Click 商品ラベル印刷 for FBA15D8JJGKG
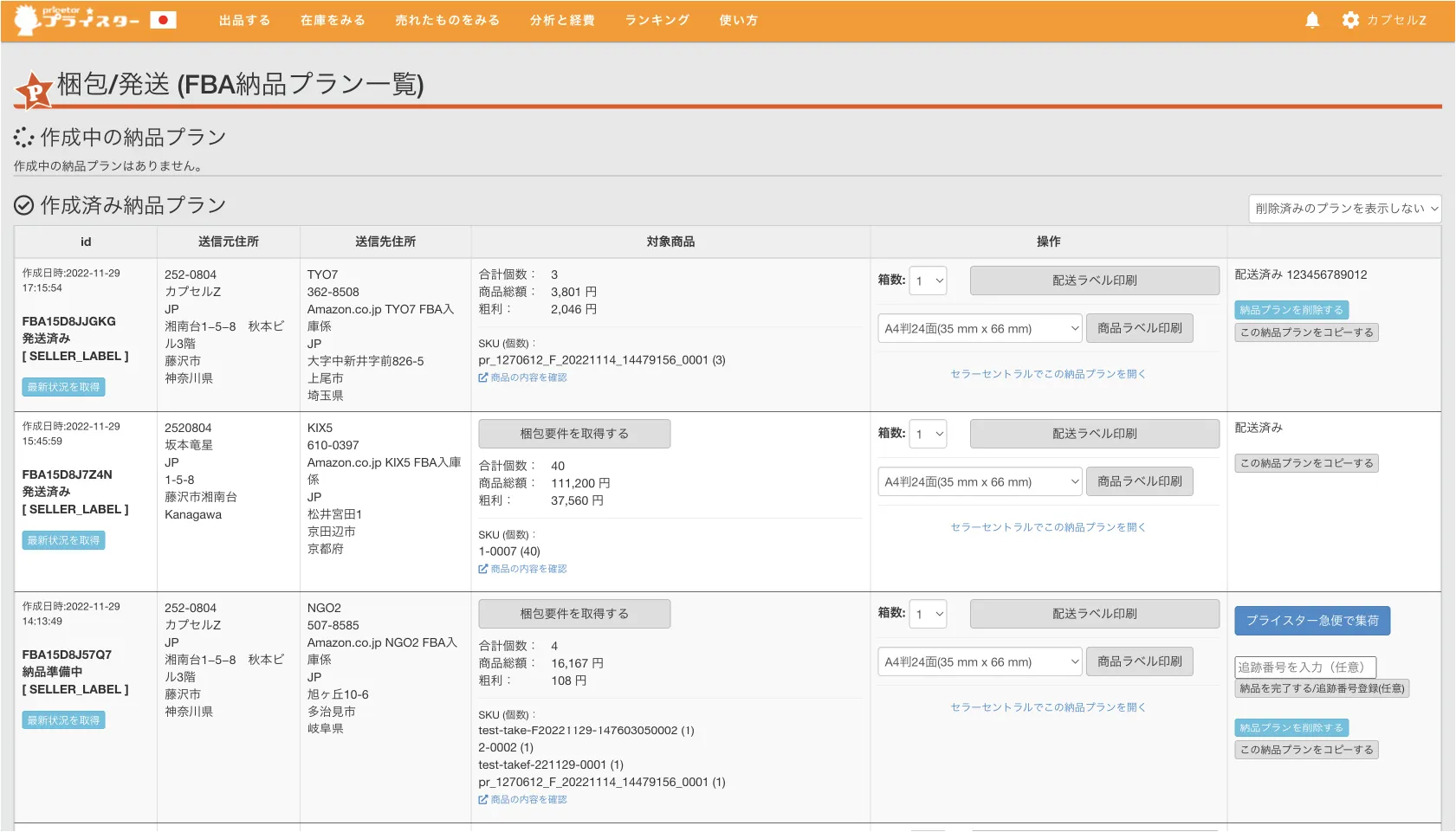This screenshot has width=1456, height=832. coord(1139,328)
